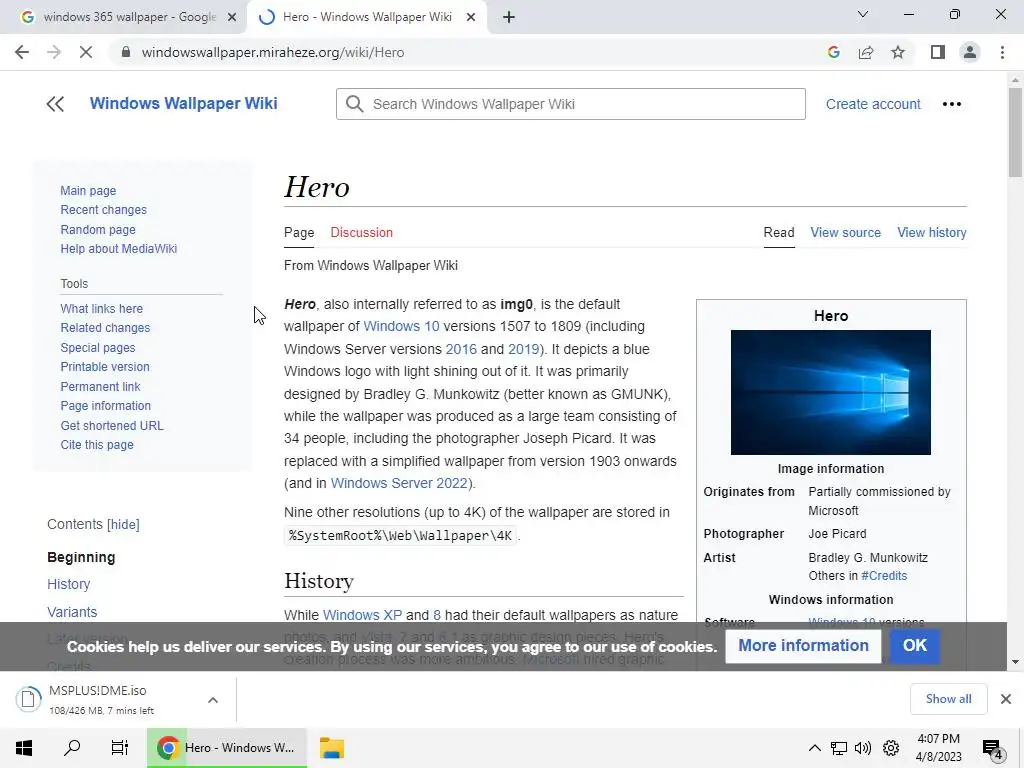Open the Windows Start menu
1024x768 pixels.
click(x=24, y=748)
